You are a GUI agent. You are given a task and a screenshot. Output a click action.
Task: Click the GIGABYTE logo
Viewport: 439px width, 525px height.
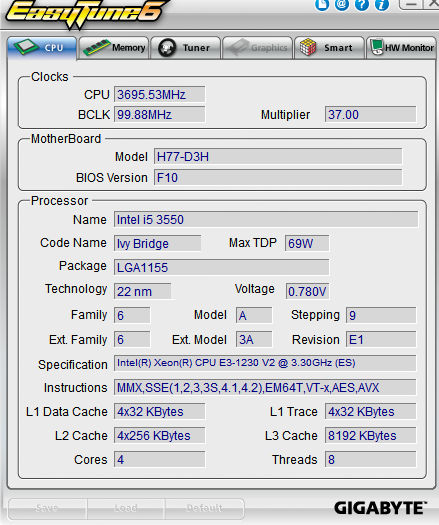point(380,508)
